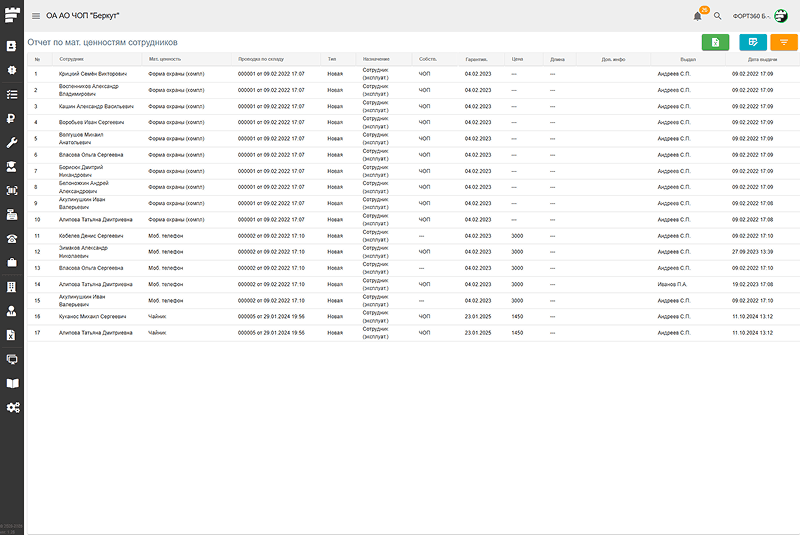Screen dimensions: 800x535
Task: Sort table by Дата выдачи column header
Action: point(762,59)
